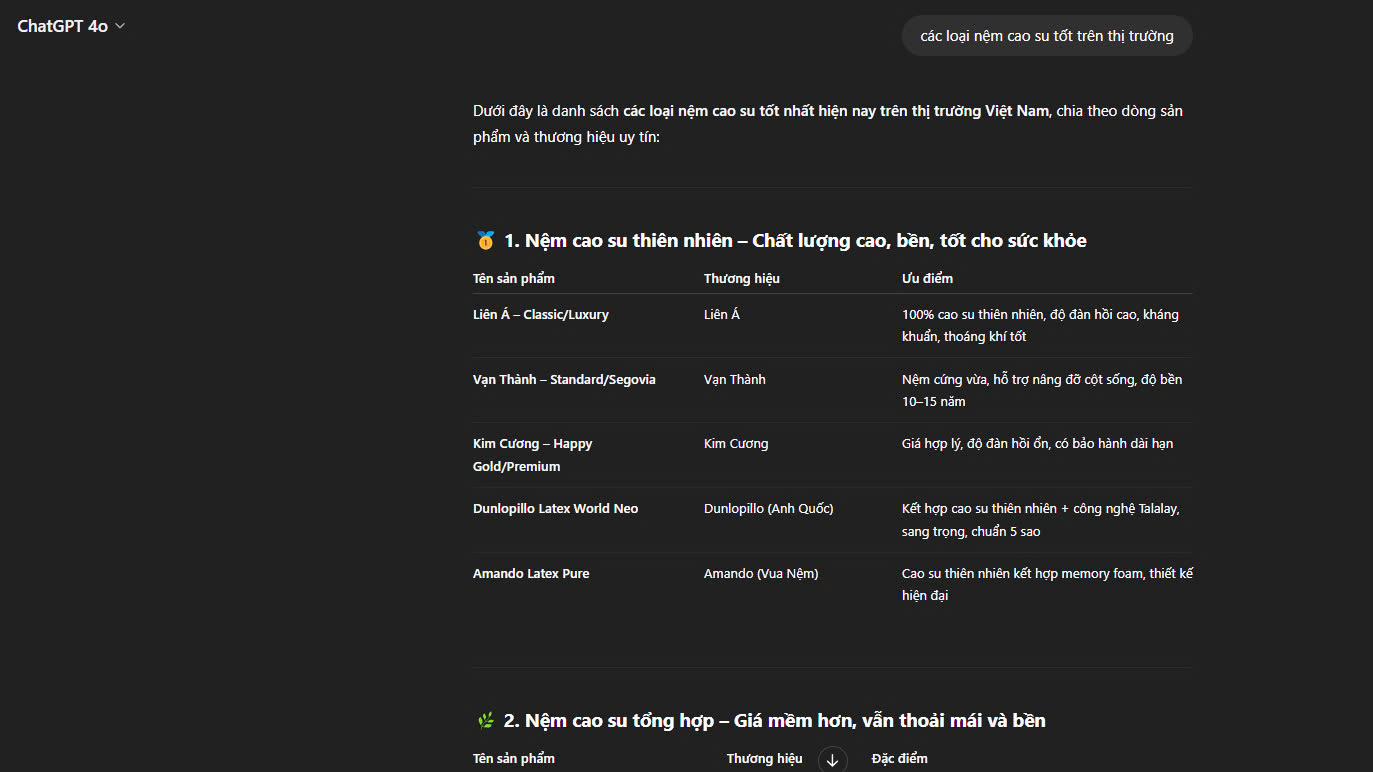Click heading "2. Nệm cao su tổng hợp"
The width and height of the screenshot is (1373, 772).
point(775,720)
